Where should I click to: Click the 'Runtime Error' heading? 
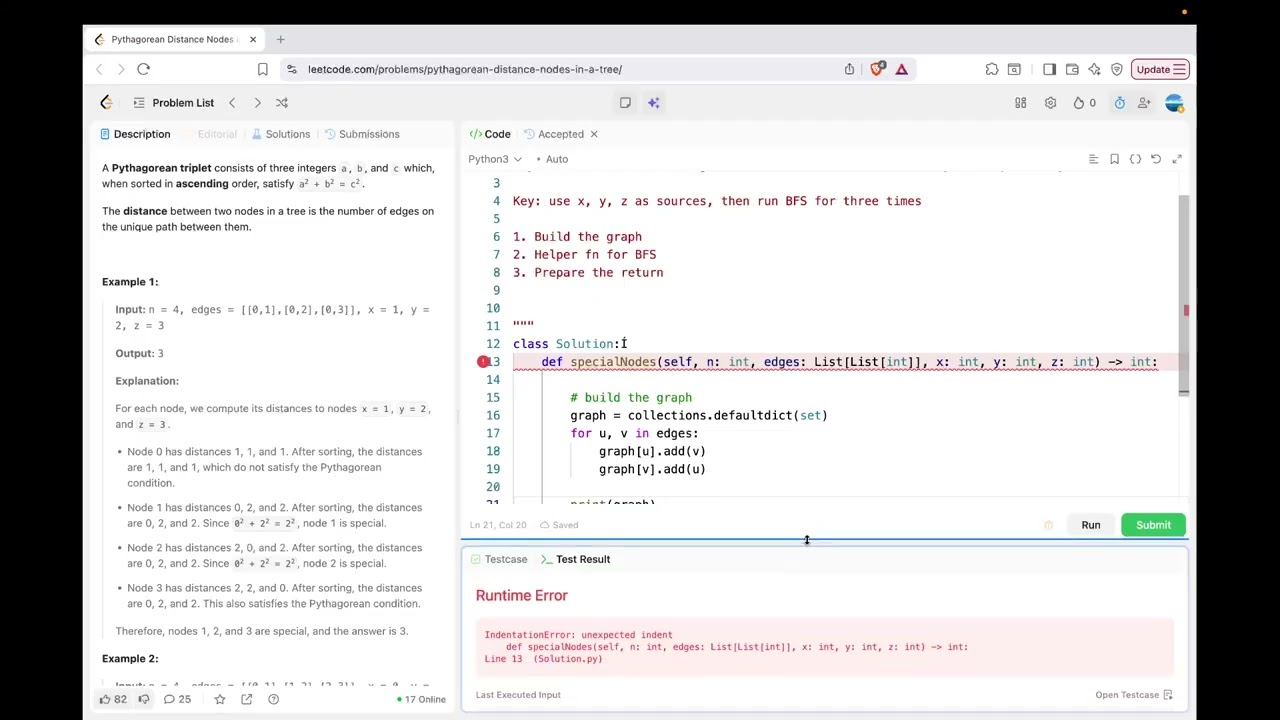(521, 596)
